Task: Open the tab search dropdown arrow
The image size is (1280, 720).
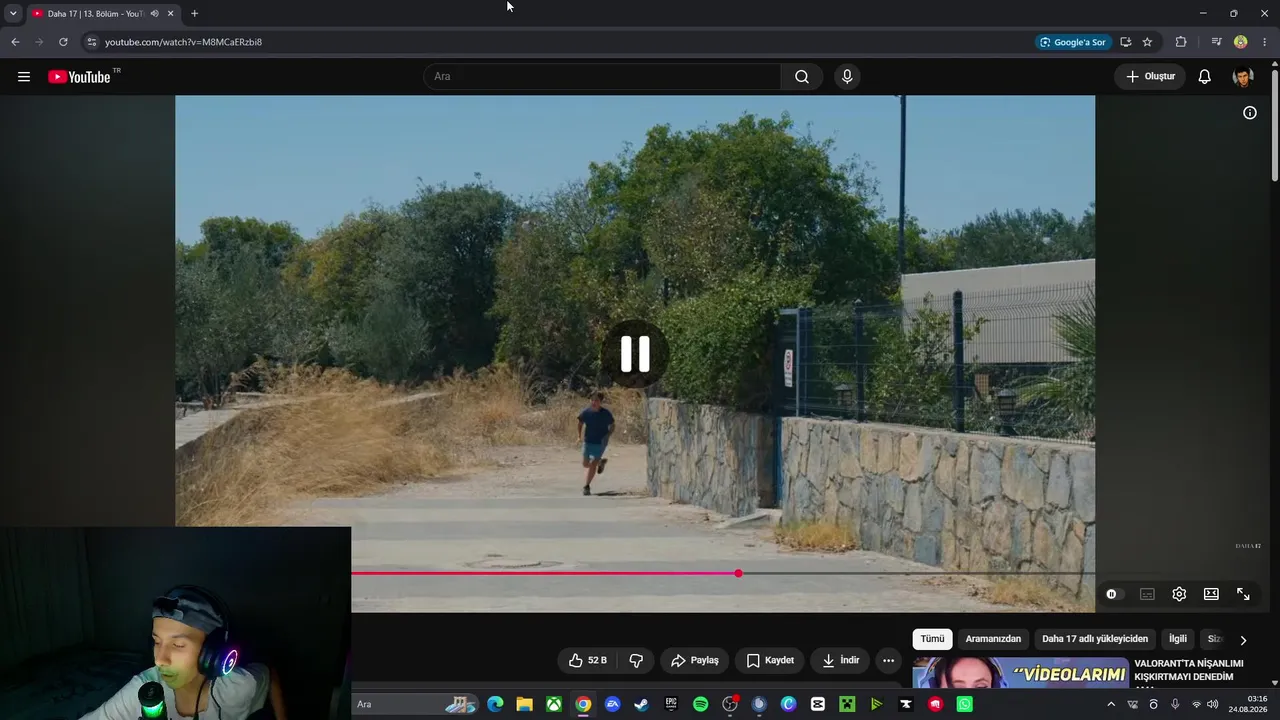Action: coord(13,14)
